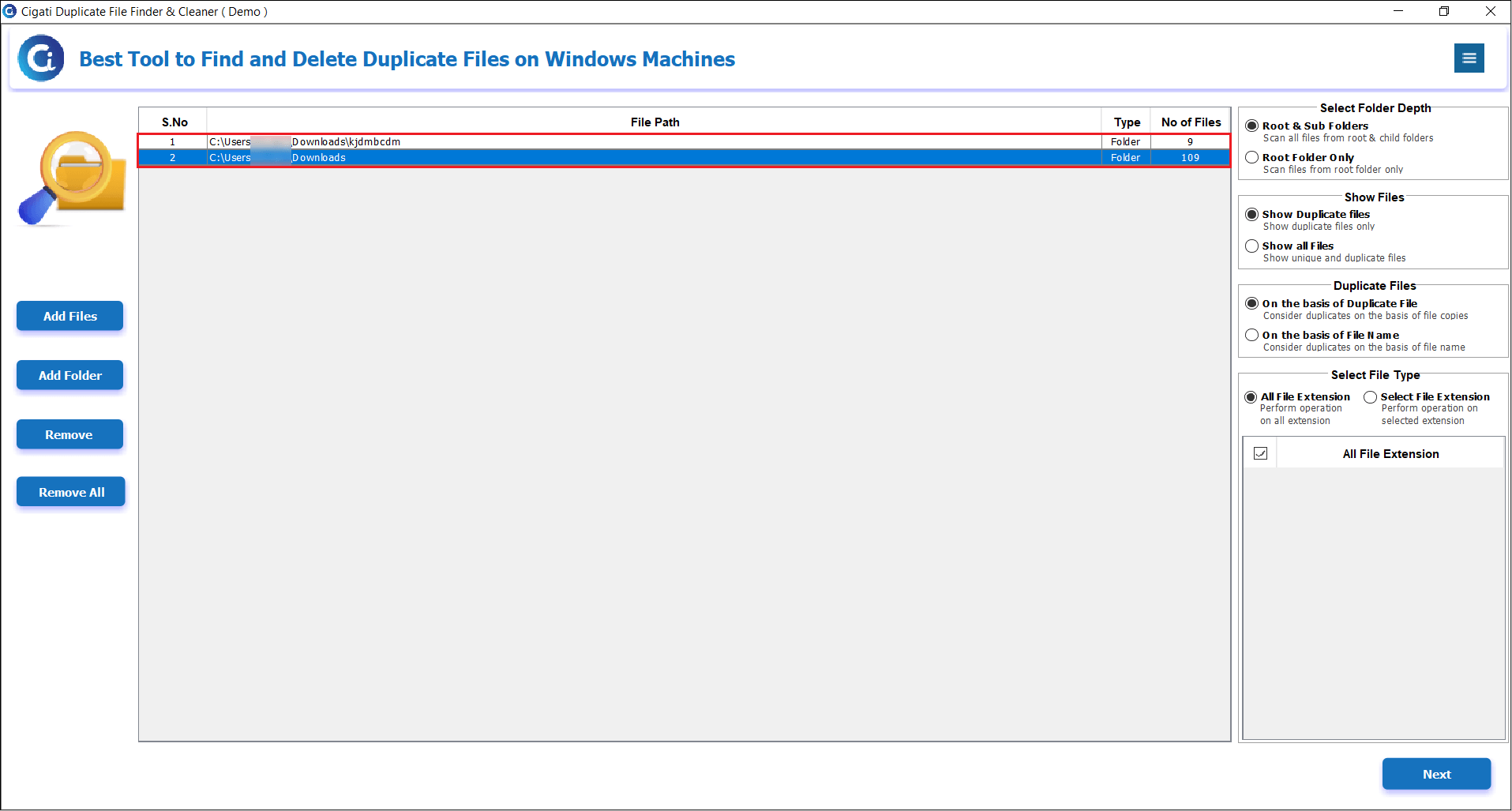Click 'Show unique and duplicate files' text
1512x811 pixels.
1334,257
